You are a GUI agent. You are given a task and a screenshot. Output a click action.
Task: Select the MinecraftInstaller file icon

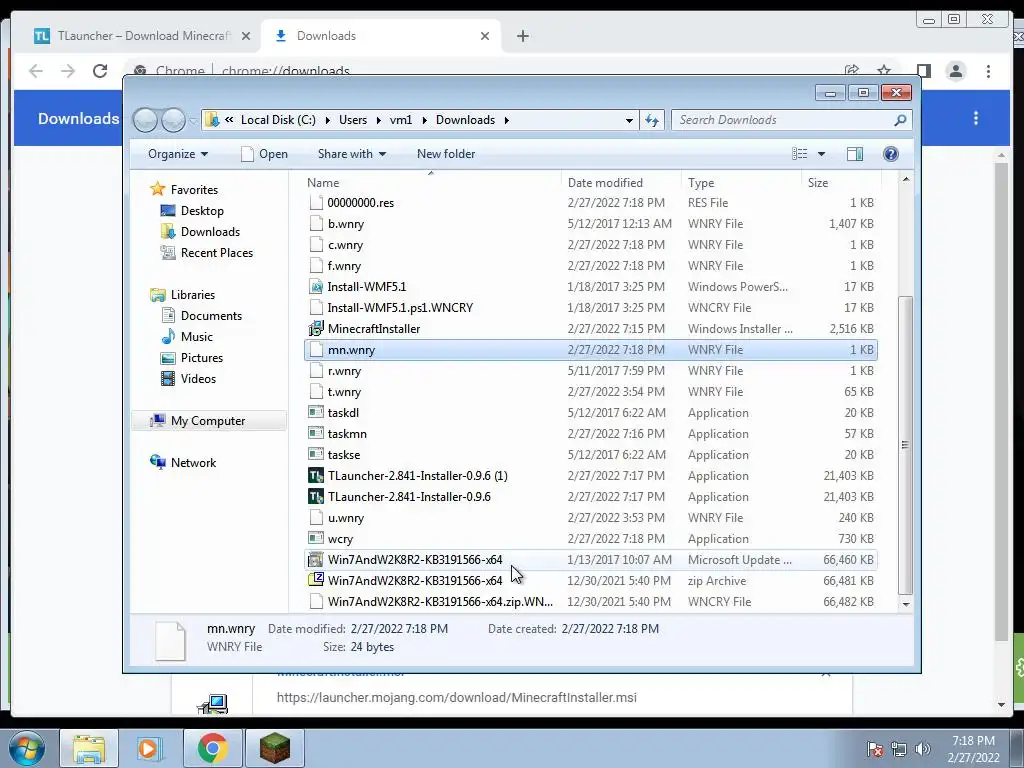tap(316, 328)
